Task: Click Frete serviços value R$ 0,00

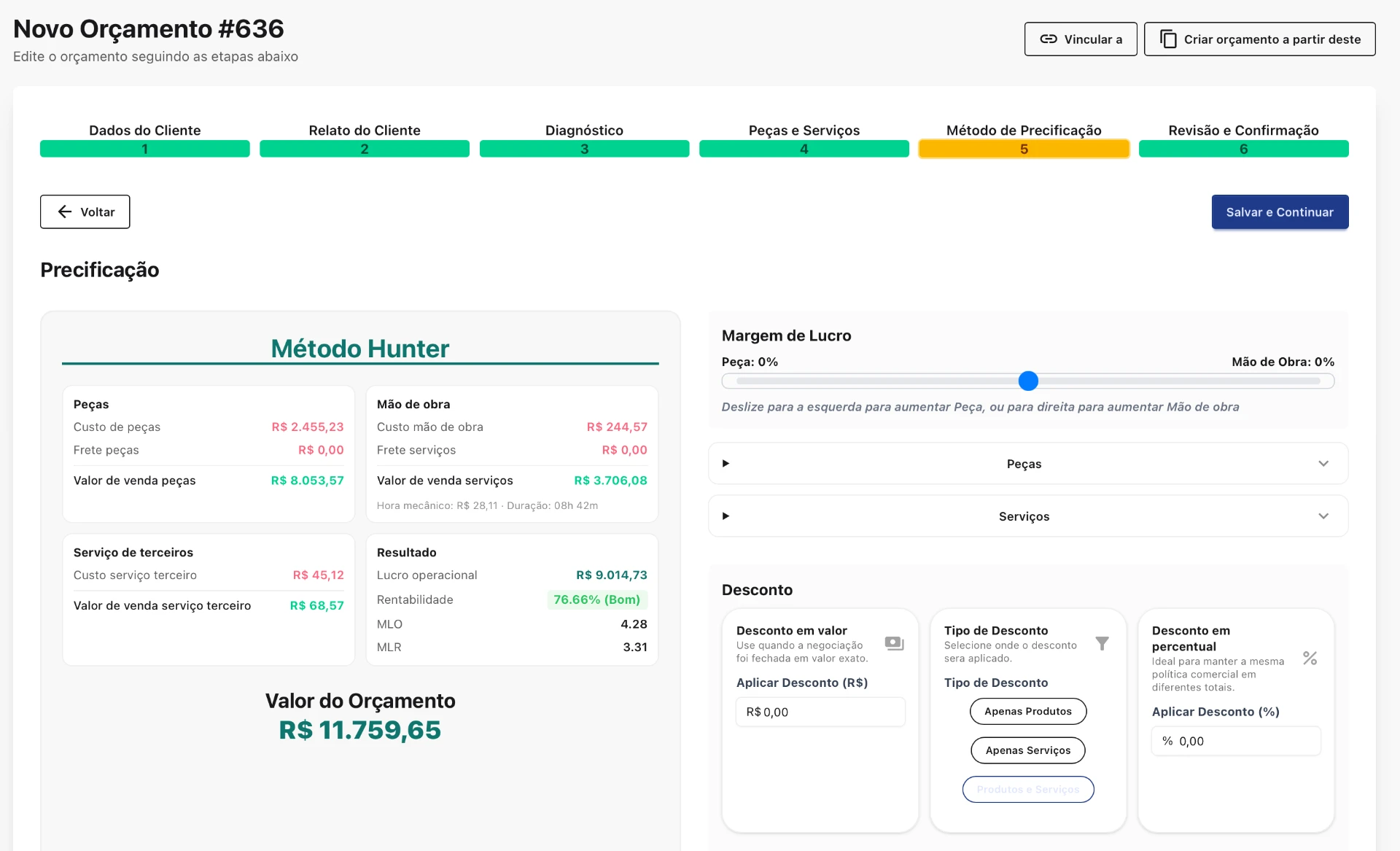Action: click(x=624, y=450)
